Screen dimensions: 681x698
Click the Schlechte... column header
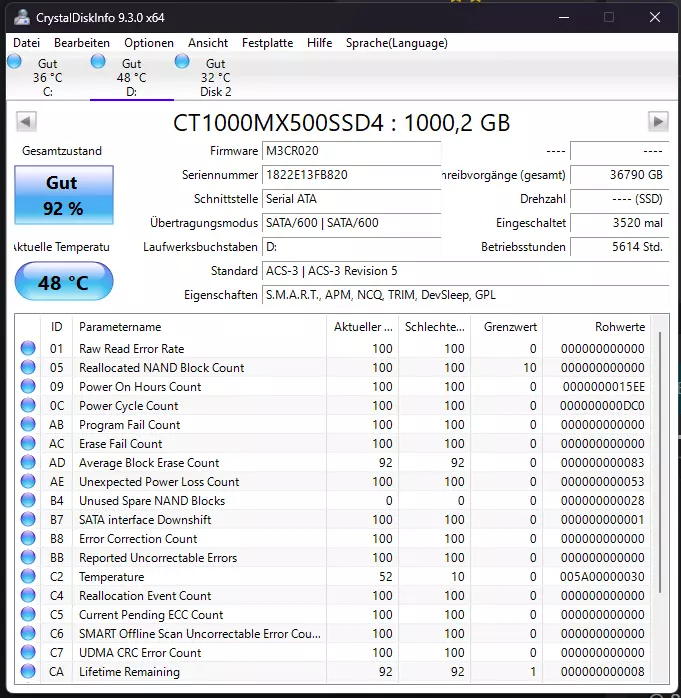434,327
